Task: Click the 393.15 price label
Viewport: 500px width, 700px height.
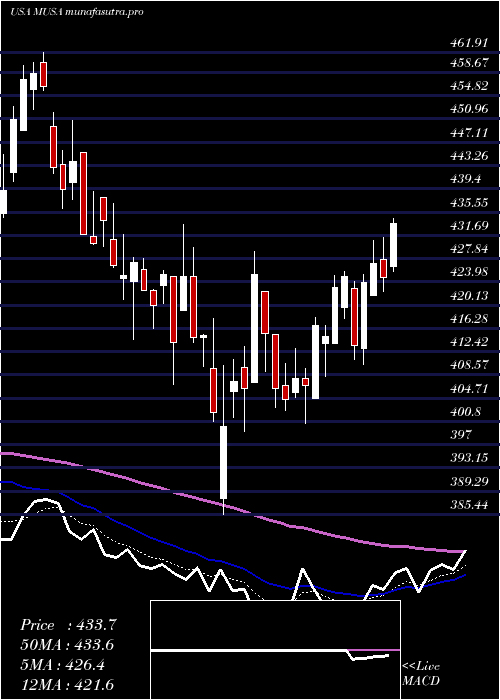Action: (x=469, y=458)
